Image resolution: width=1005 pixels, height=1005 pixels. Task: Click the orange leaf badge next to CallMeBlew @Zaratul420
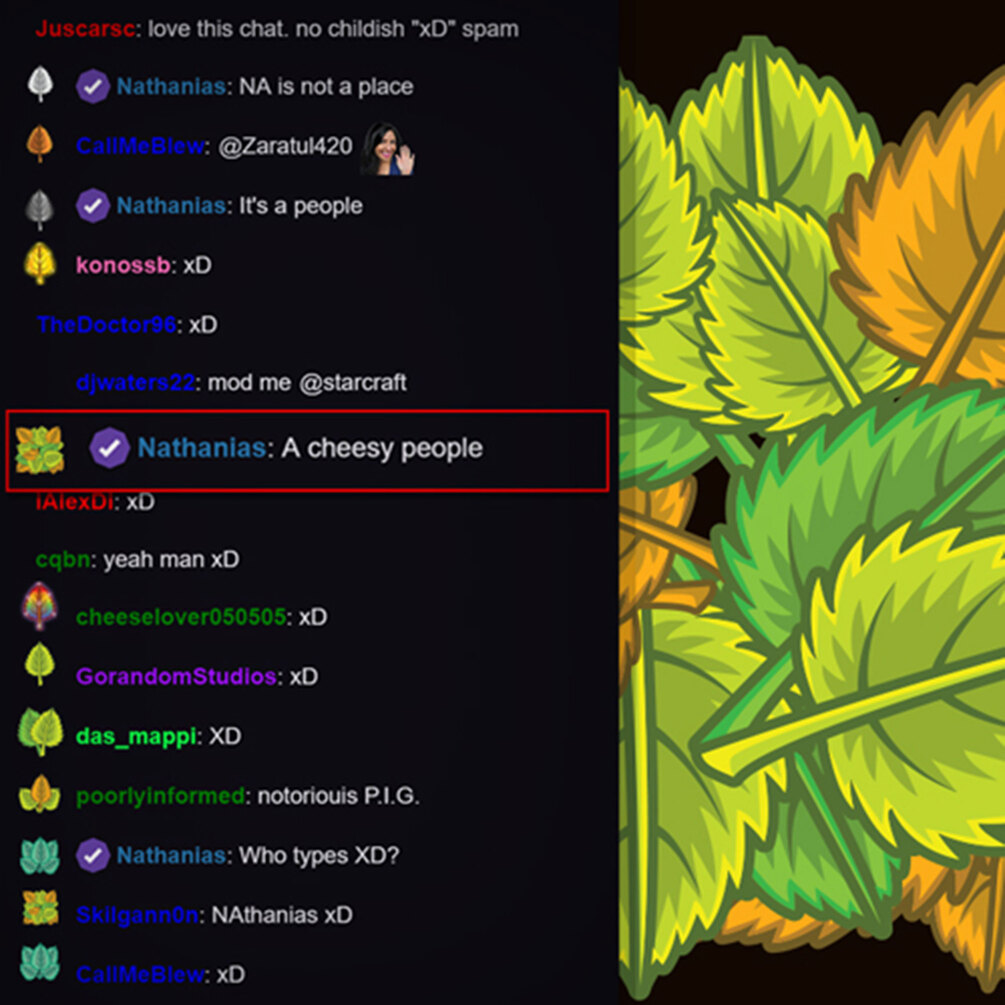click(40, 144)
